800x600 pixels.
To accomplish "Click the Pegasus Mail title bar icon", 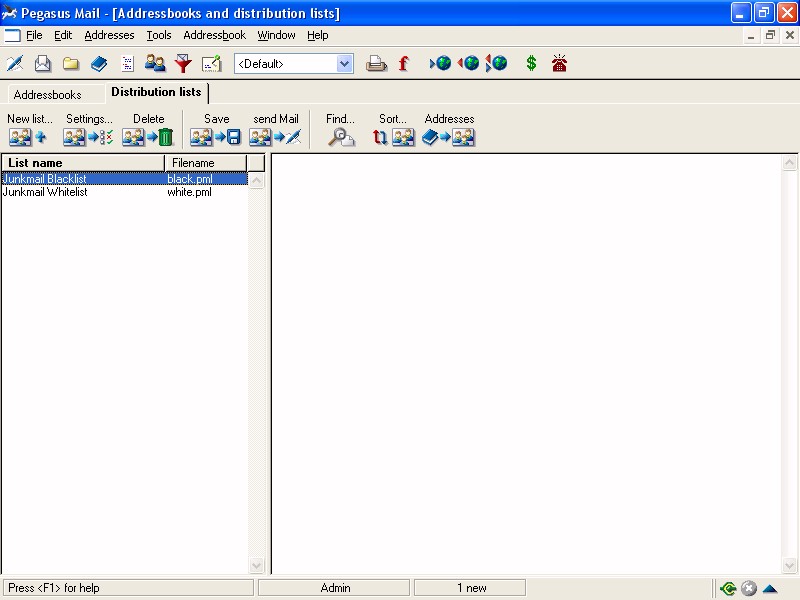I will point(9,13).
